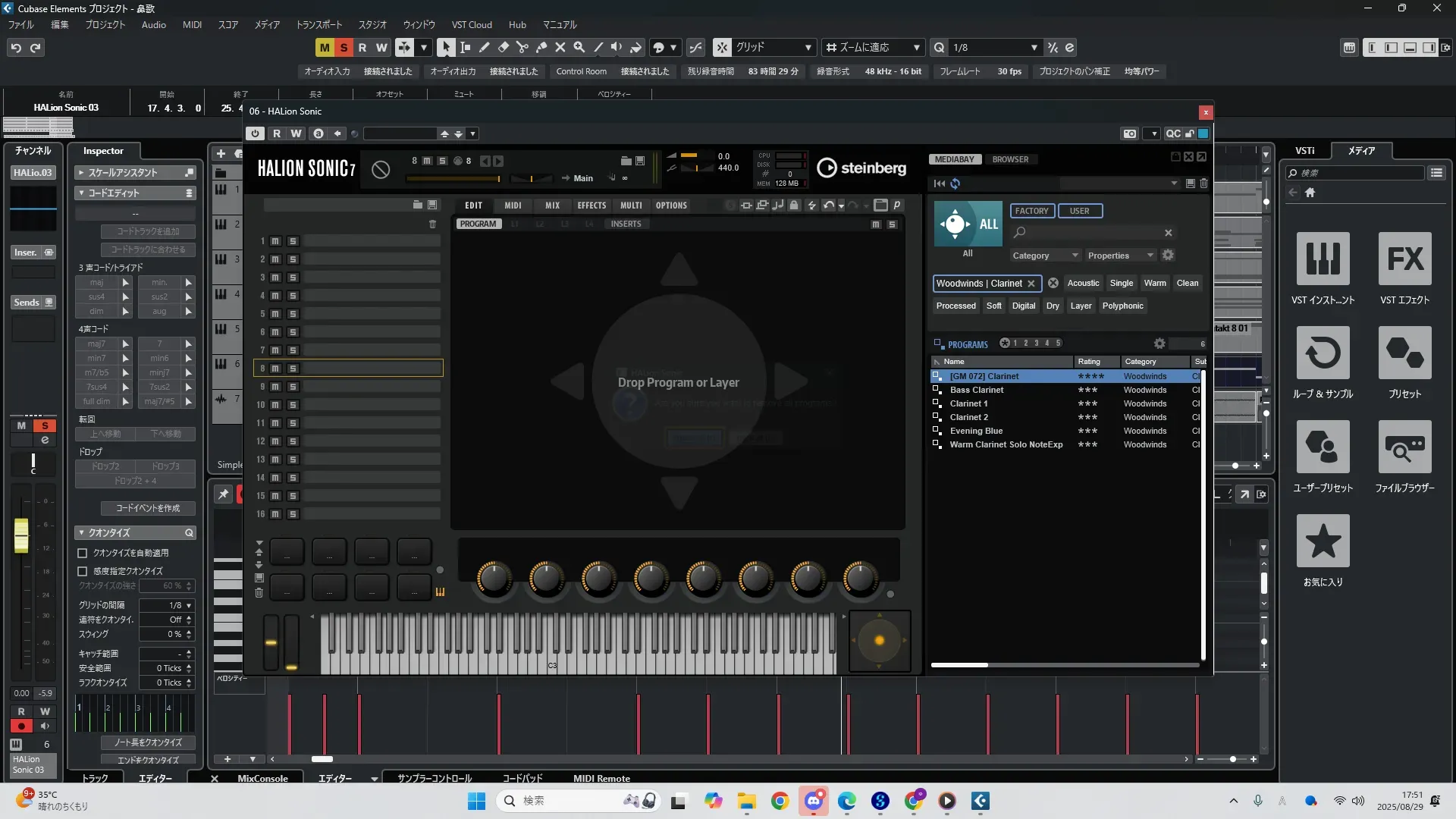
Task: Click the channel volume fader handle
Action: click(x=21, y=535)
